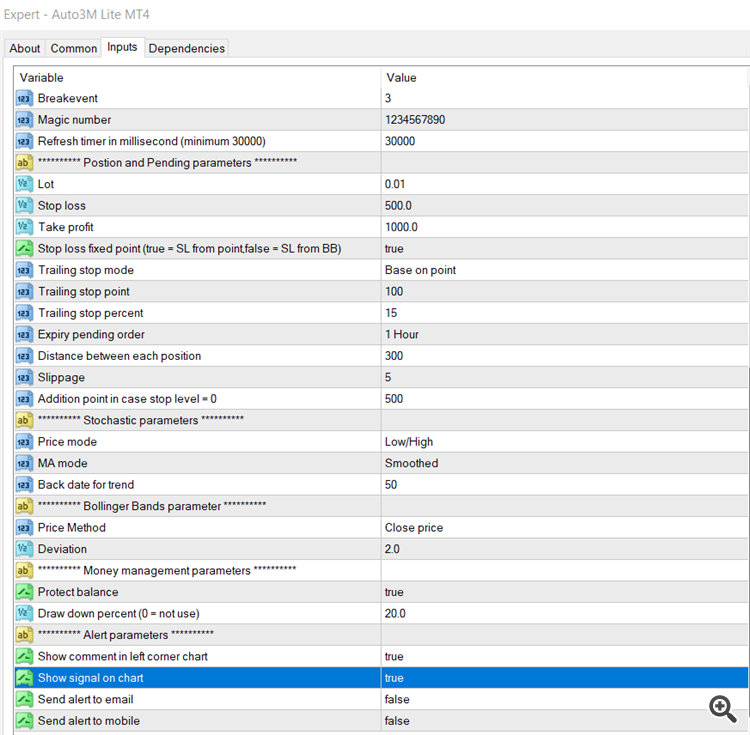
Task: Select the 'Send alert to mobile' row label
Action: (x=89, y=721)
